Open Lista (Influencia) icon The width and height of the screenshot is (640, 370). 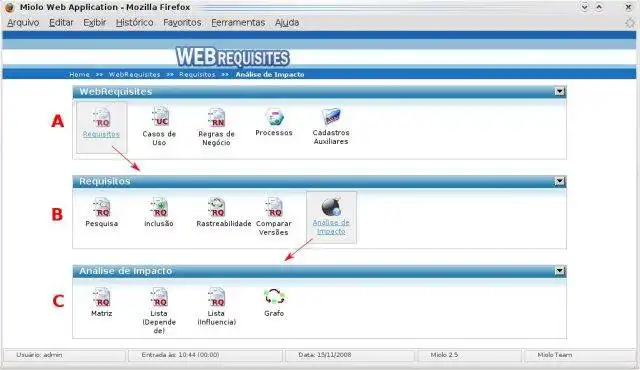click(x=216, y=297)
